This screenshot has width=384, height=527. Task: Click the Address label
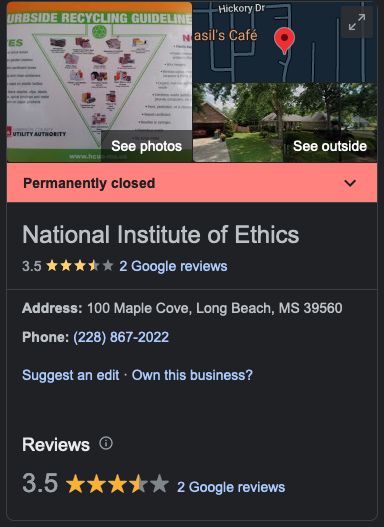[x=52, y=308]
